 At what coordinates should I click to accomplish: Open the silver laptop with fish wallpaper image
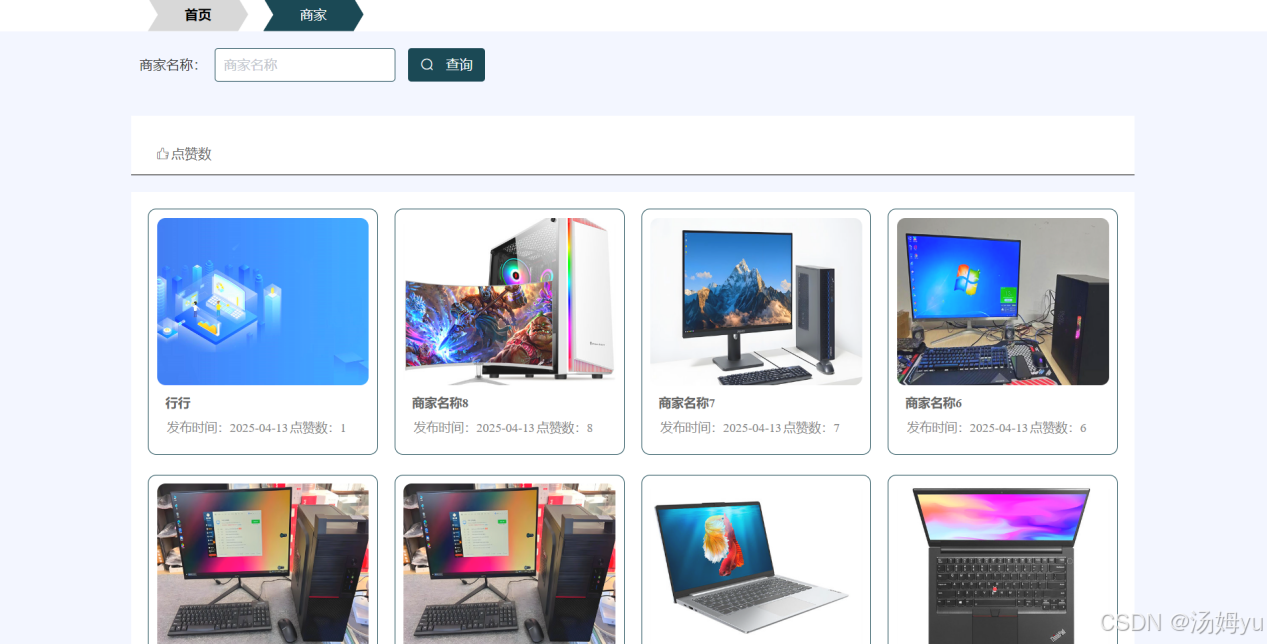coord(756,564)
